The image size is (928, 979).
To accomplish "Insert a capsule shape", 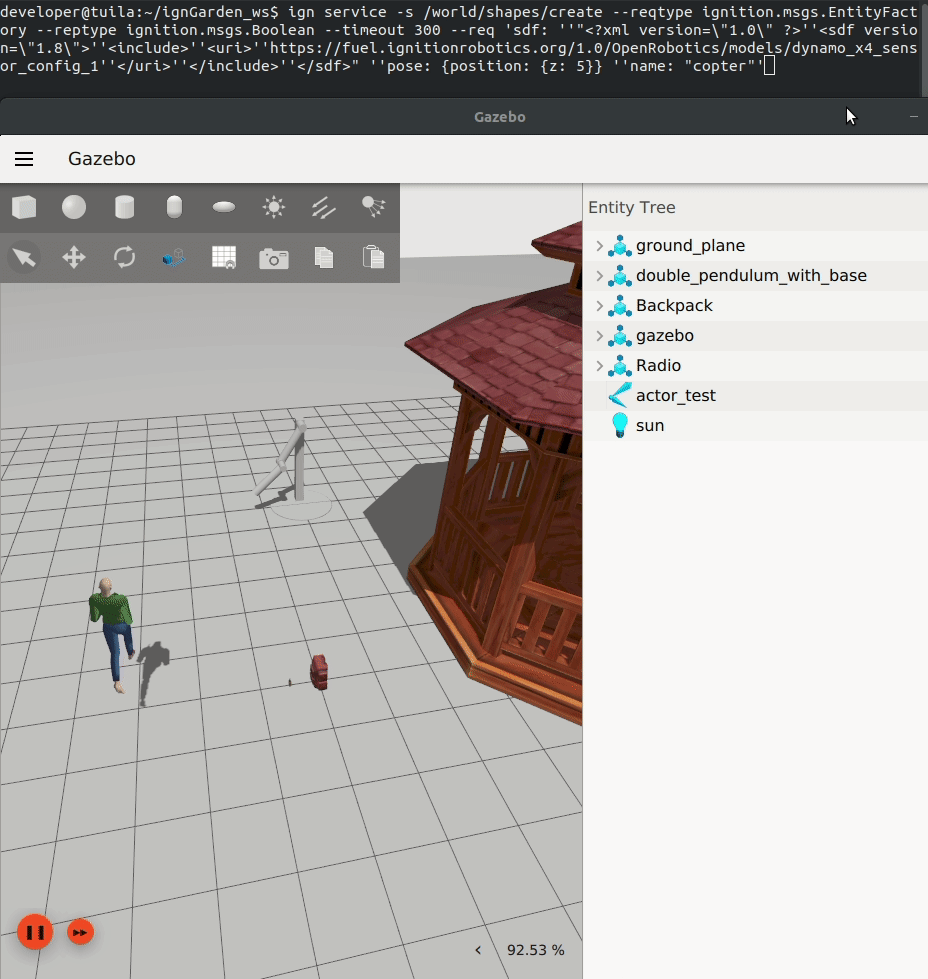I will [x=174, y=207].
